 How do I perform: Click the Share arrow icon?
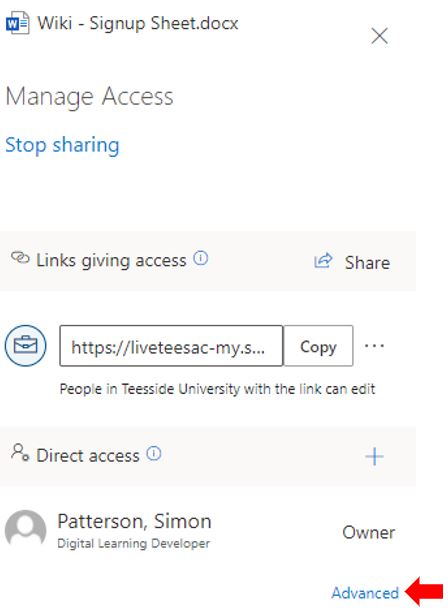(323, 260)
